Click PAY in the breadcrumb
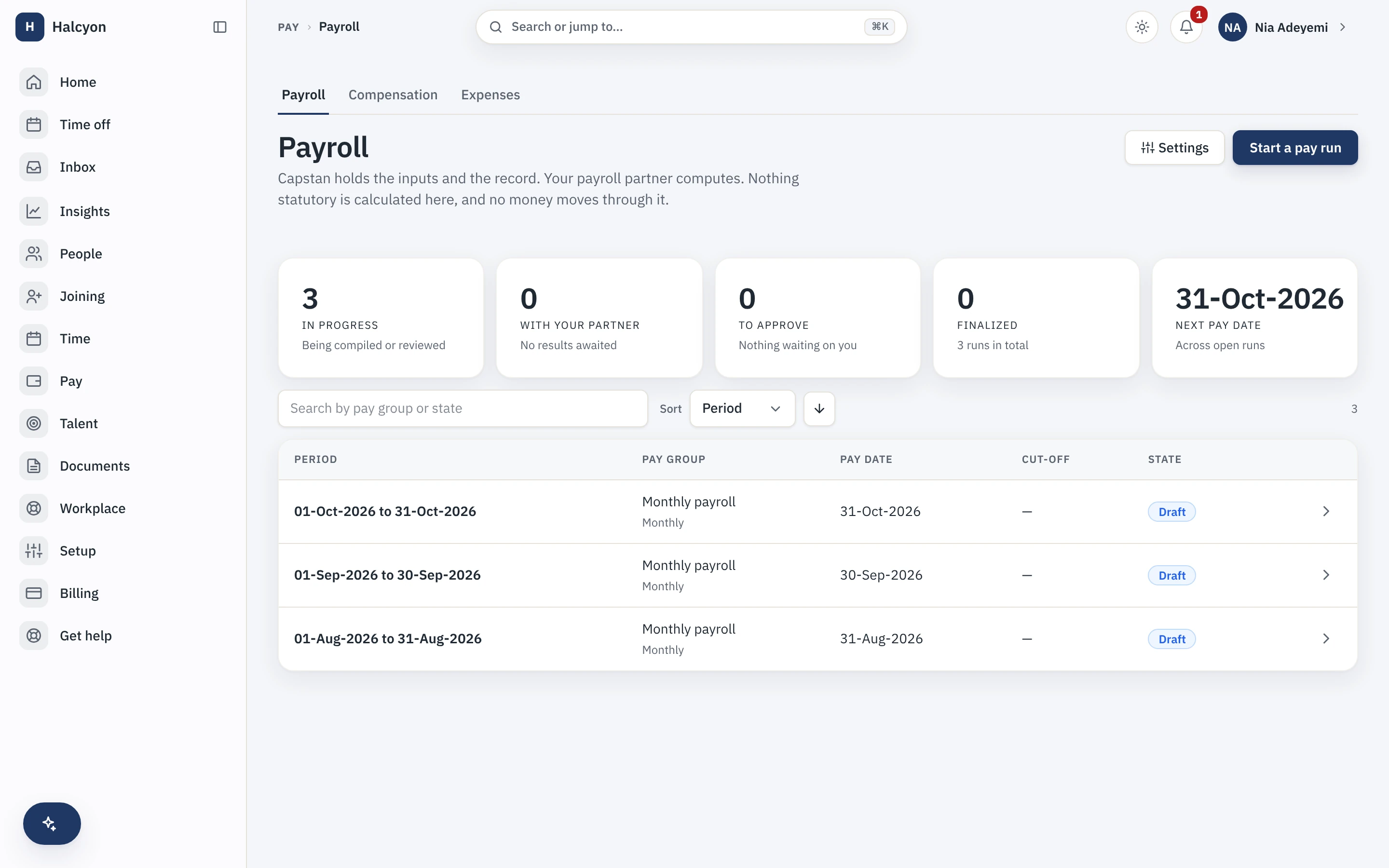The height and width of the screenshot is (868, 1389). 288,27
